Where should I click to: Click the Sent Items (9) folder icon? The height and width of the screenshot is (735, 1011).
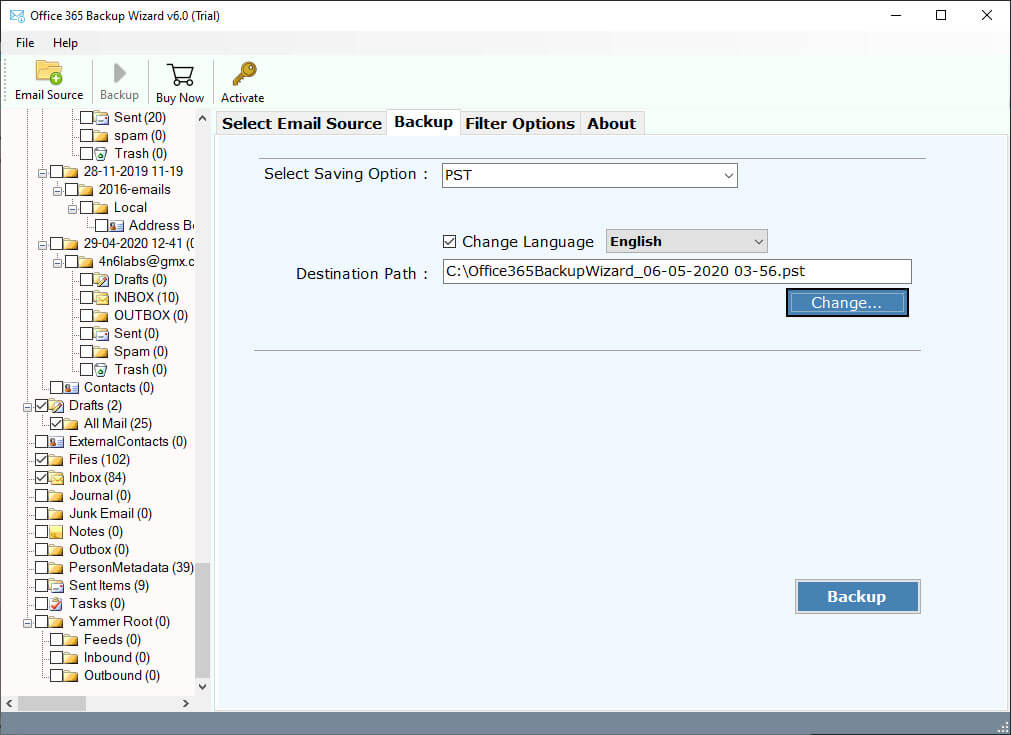(57, 586)
